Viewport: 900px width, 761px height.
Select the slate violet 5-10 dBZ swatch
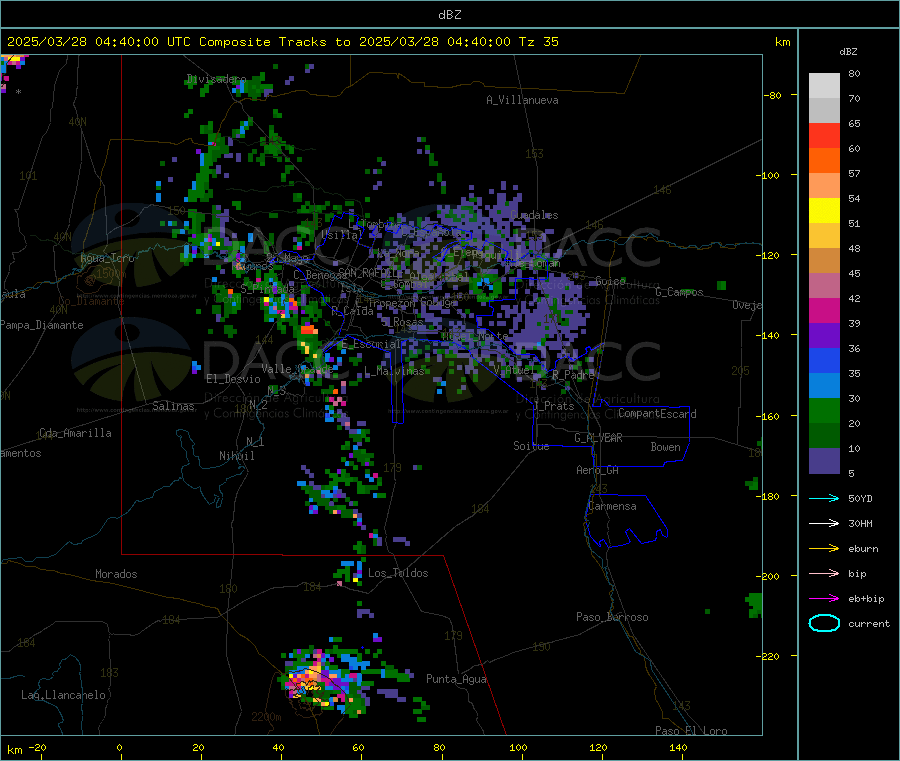tap(824, 461)
